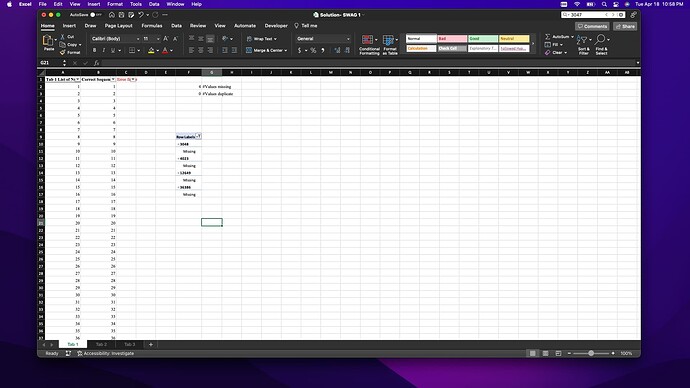Open the AutoSum dropdown arrow

coord(572,37)
